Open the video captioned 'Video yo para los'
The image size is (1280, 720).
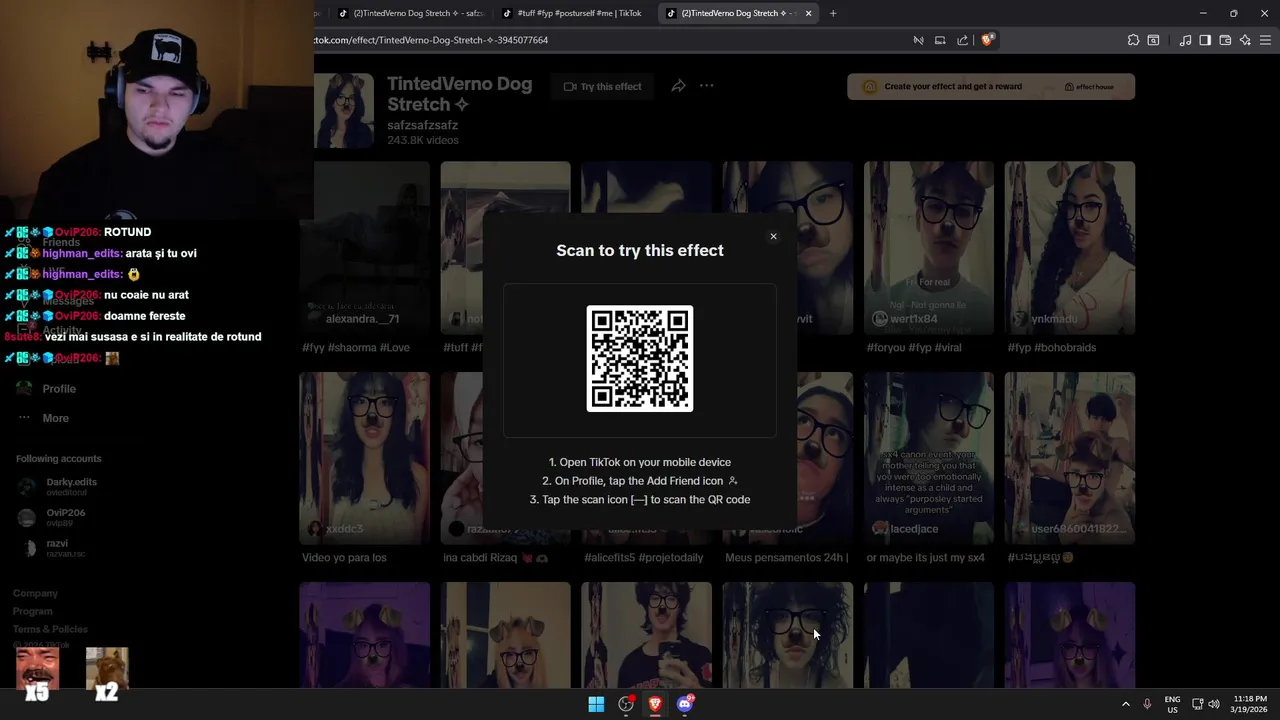click(364, 458)
